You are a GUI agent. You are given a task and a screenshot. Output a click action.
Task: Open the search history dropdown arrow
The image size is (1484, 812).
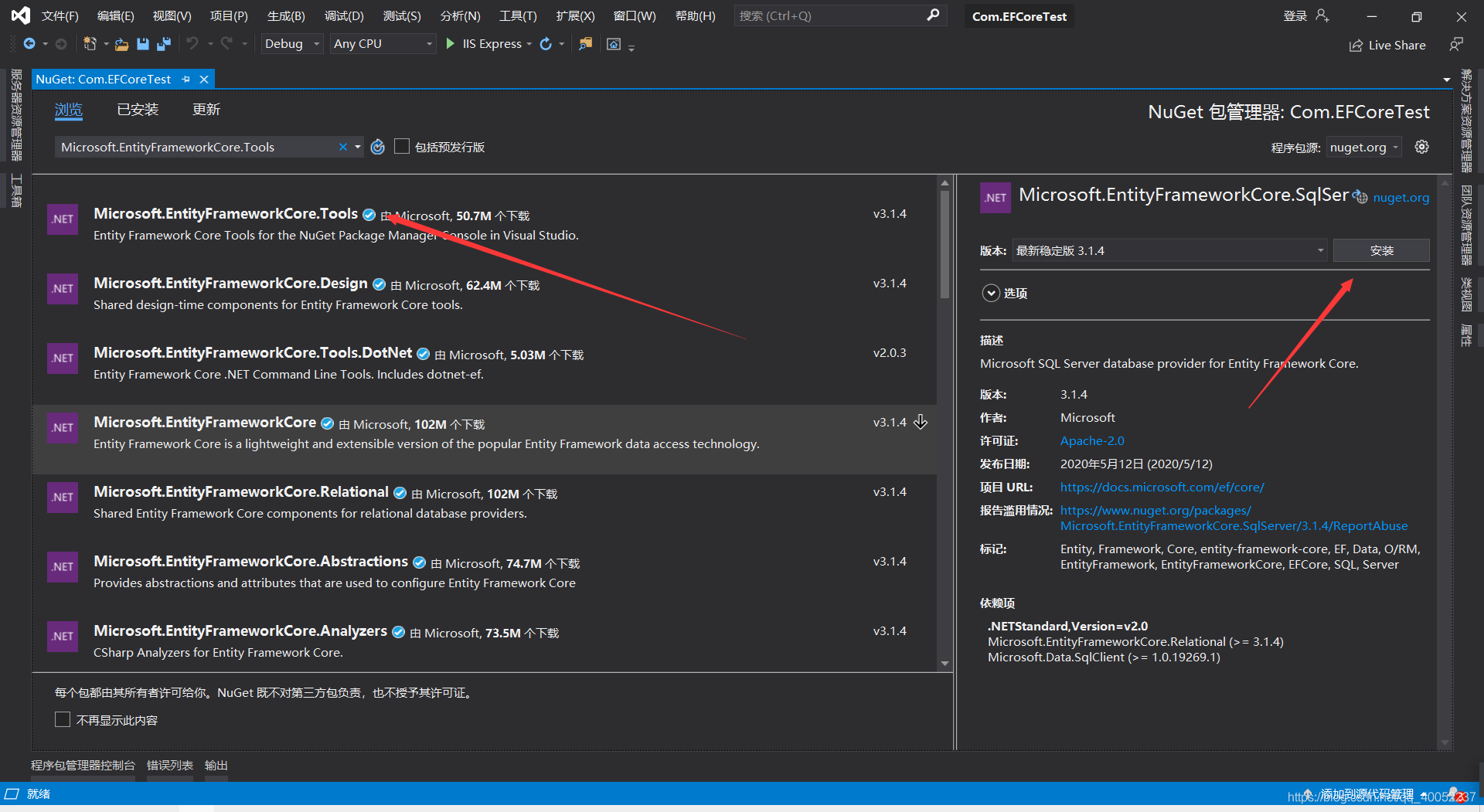[358, 147]
